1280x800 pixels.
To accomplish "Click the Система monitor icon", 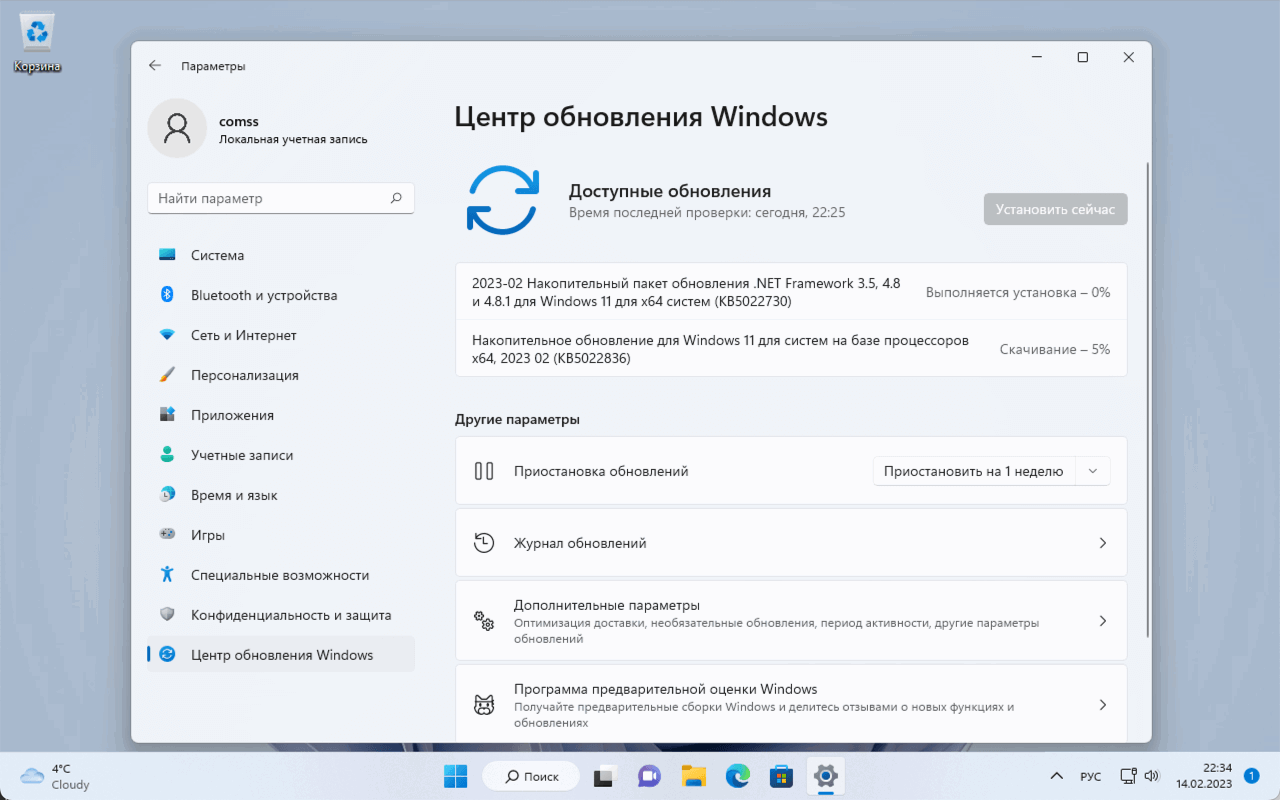I will click(168, 255).
